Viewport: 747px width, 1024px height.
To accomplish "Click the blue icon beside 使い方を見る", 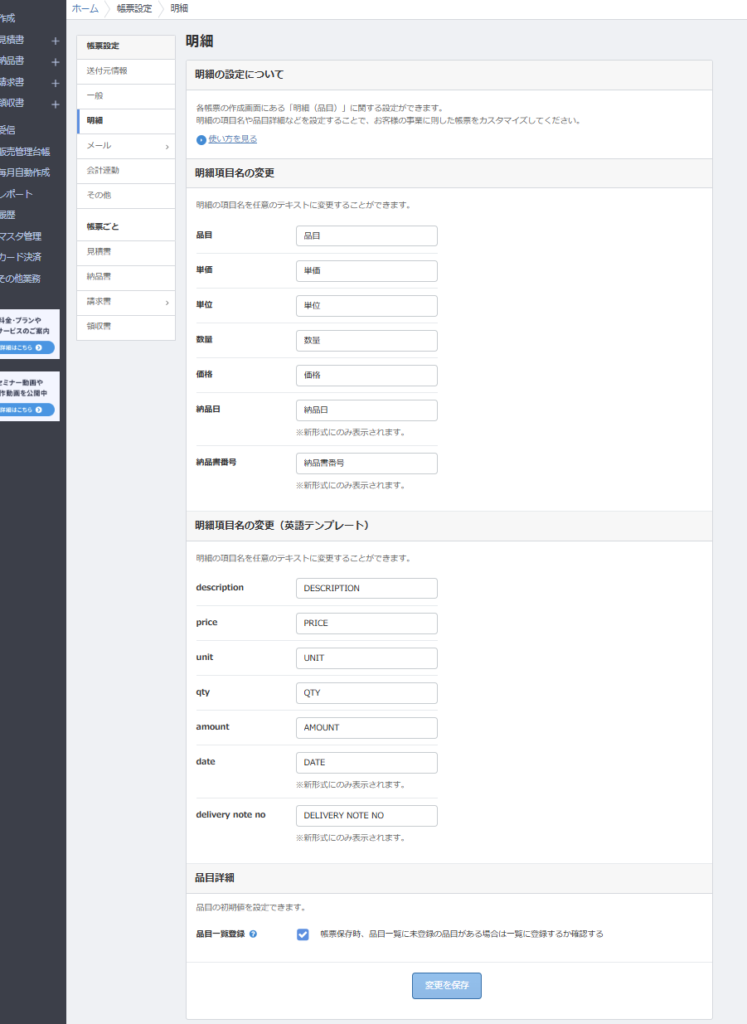I will tap(201, 140).
